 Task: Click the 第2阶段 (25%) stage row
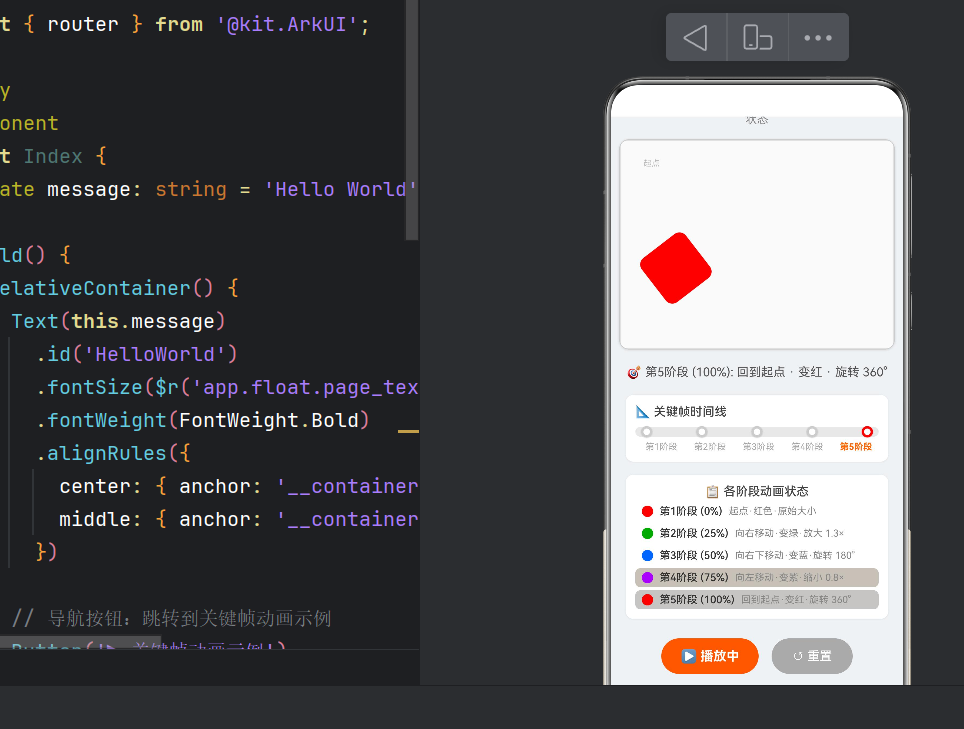pos(757,533)
